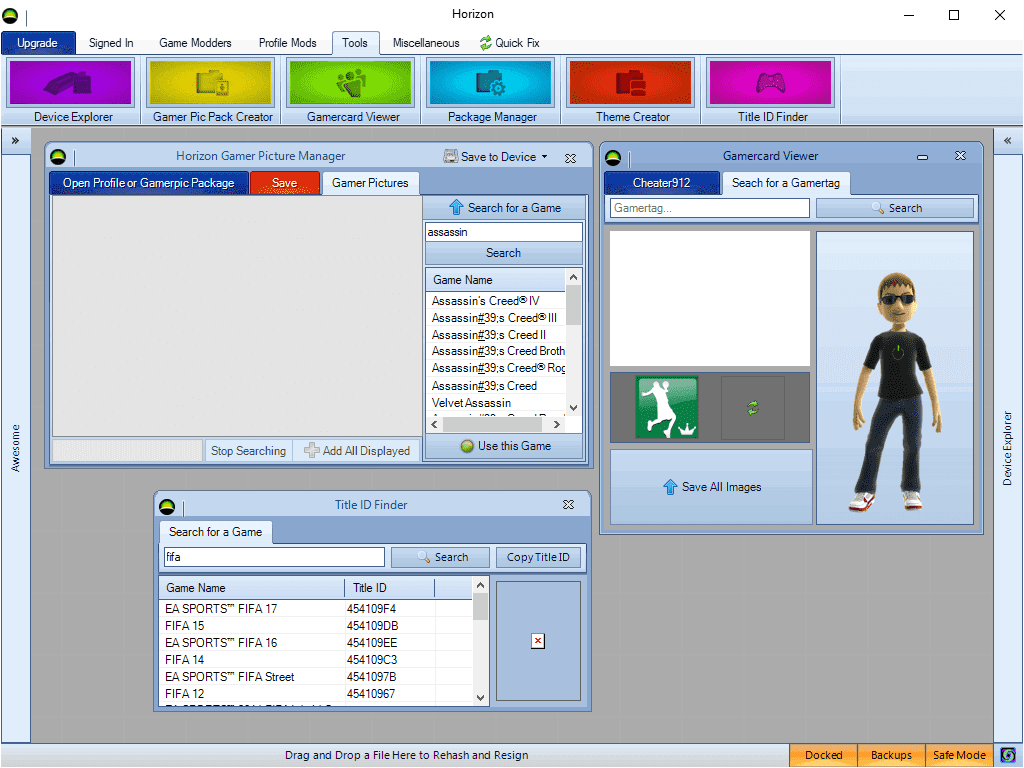Select the Seach for a Gamertag tab

tap(786, 184)
